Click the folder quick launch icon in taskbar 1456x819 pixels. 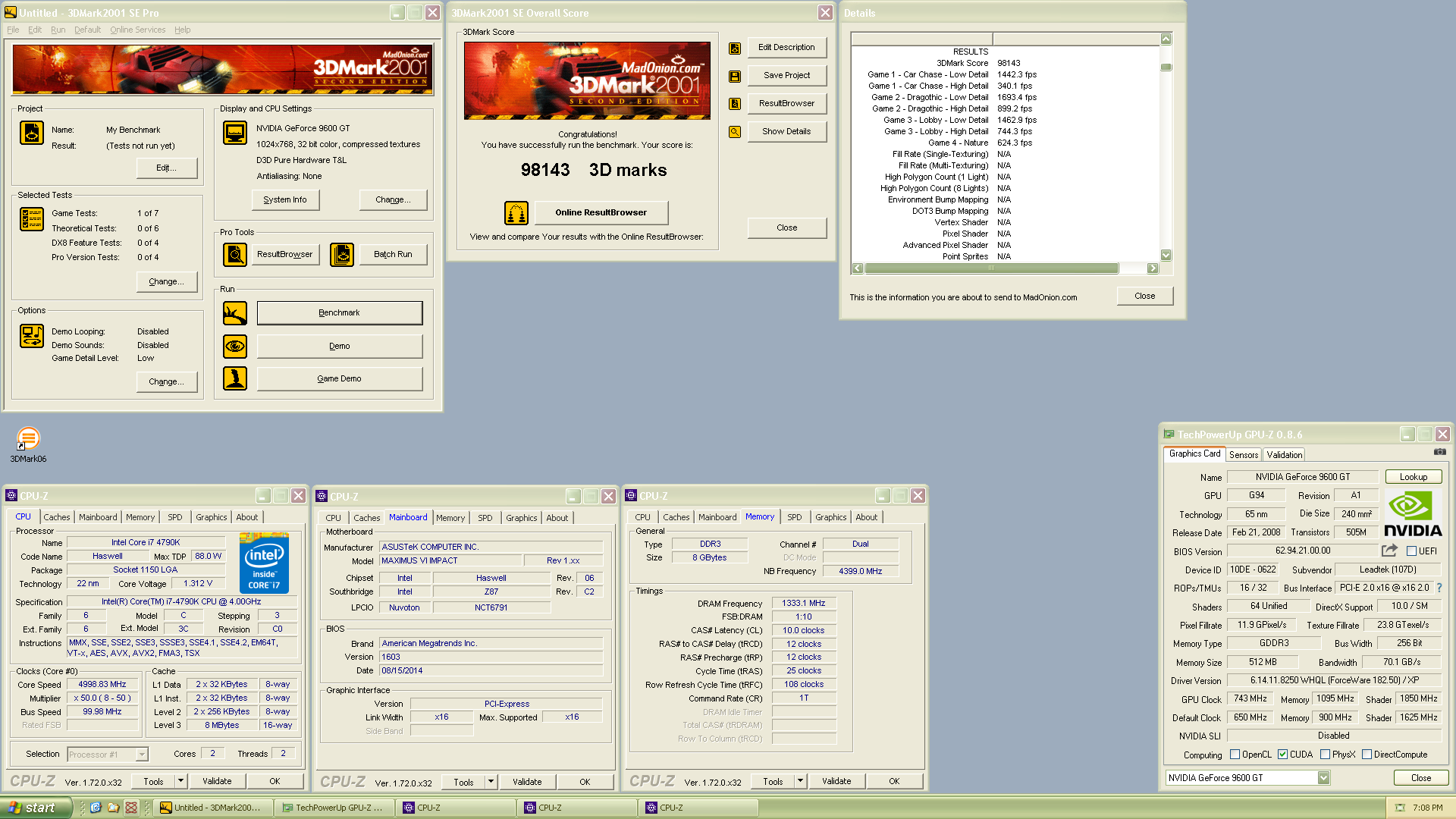coord(113,808)
